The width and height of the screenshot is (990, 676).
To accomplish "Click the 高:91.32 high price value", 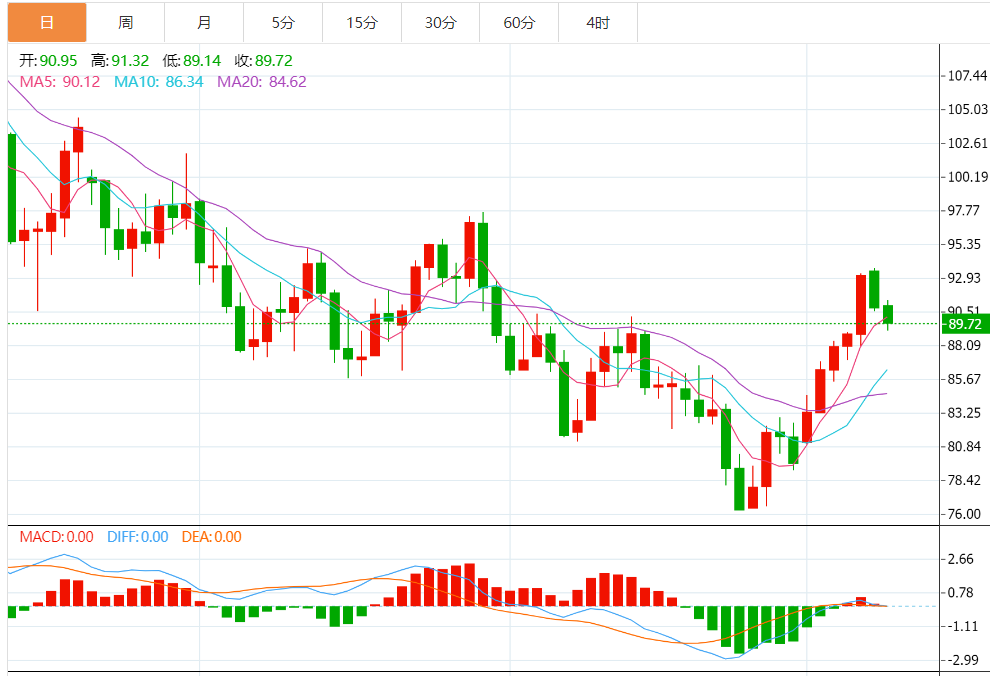I will coord(120,61).
